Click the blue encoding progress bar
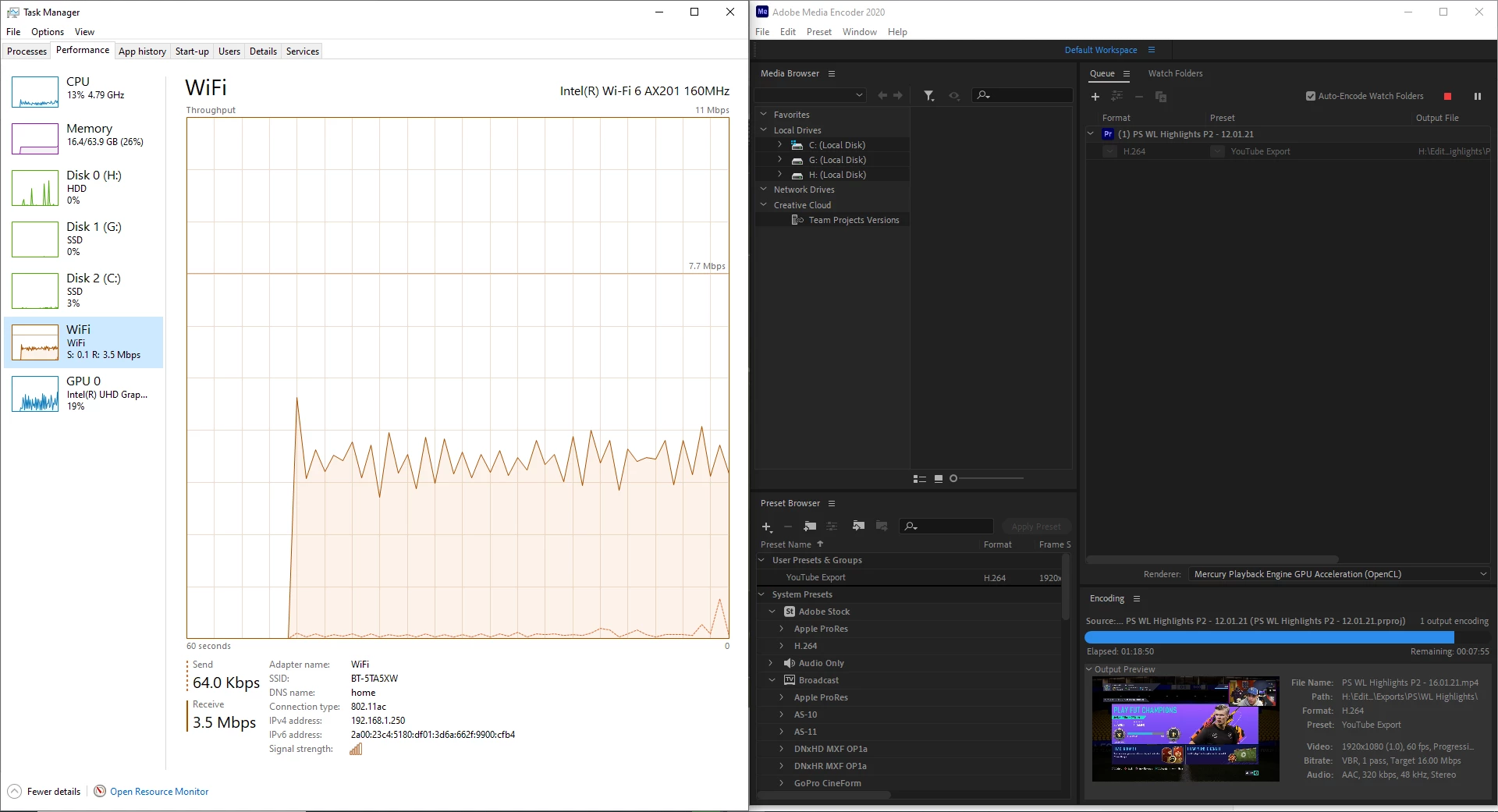The width and height of the screenshot is (1498, 812). coord(1270,637)
